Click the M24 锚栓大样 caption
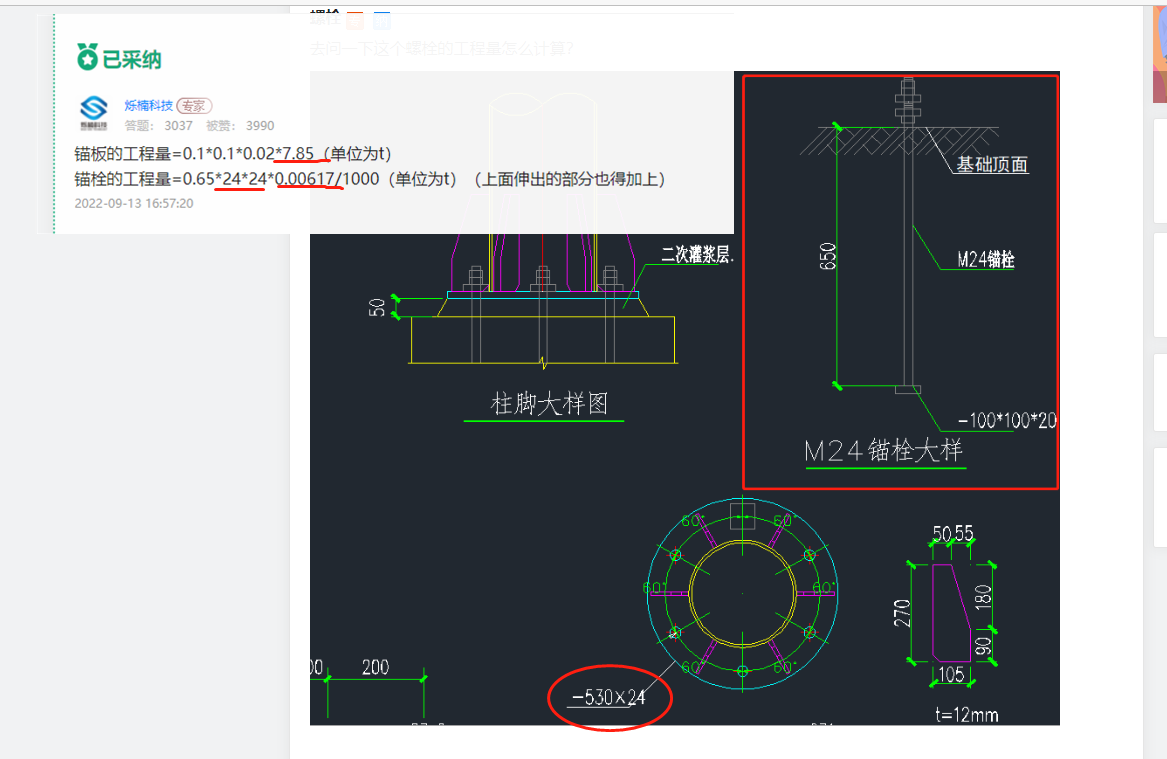Screen dimensions: 1167x759 [x=883, y=450]
